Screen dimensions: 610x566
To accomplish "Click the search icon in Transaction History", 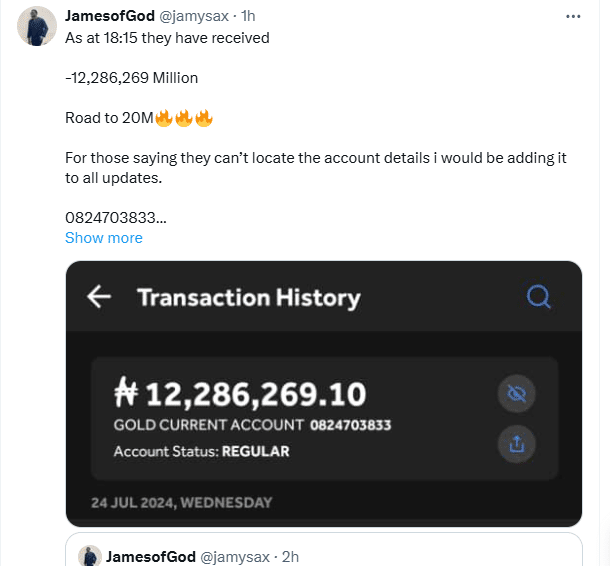I will coord(538,297).
